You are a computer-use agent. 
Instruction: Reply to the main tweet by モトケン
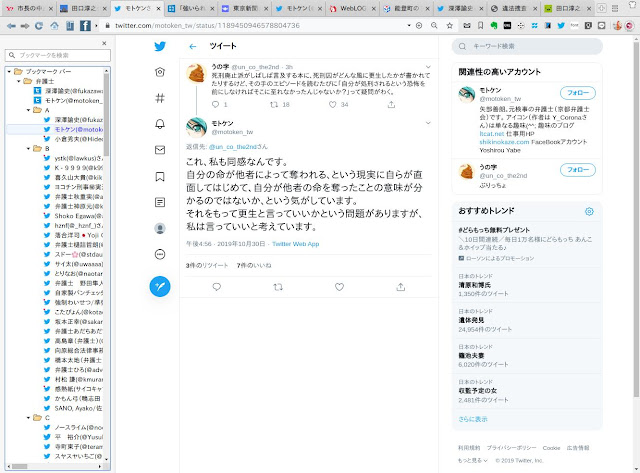coord(217,287)
